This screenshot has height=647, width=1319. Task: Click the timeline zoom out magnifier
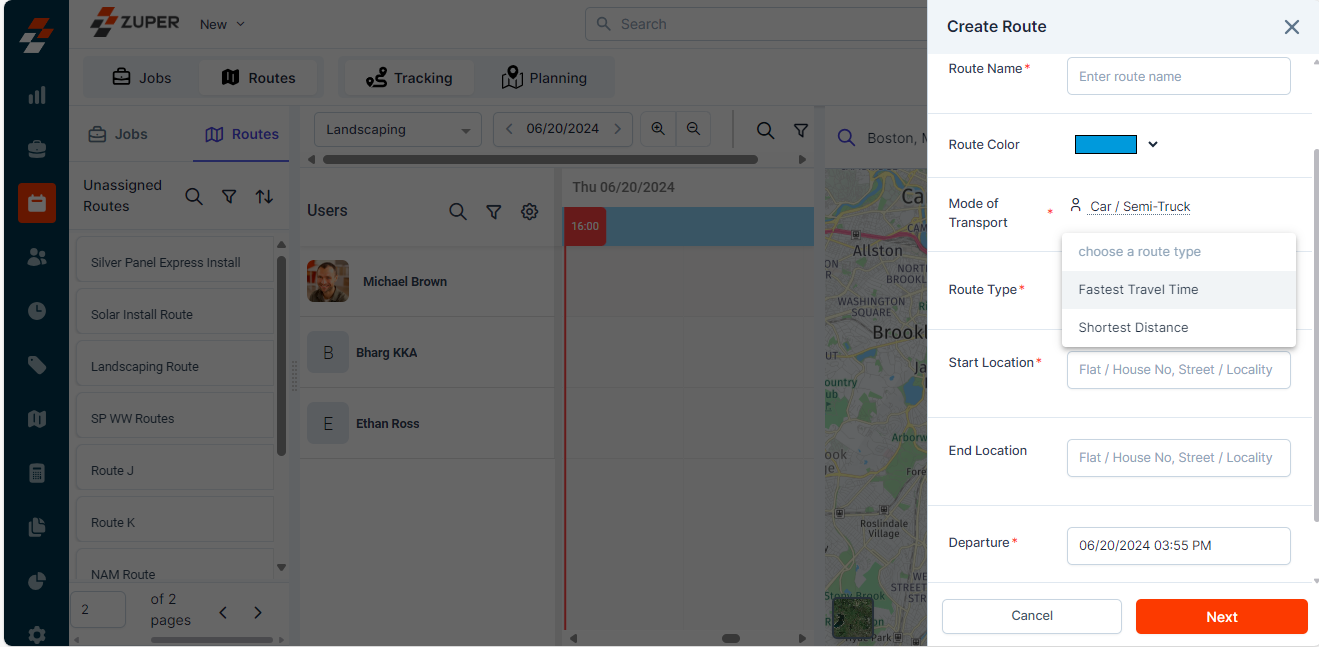point(693,129)
